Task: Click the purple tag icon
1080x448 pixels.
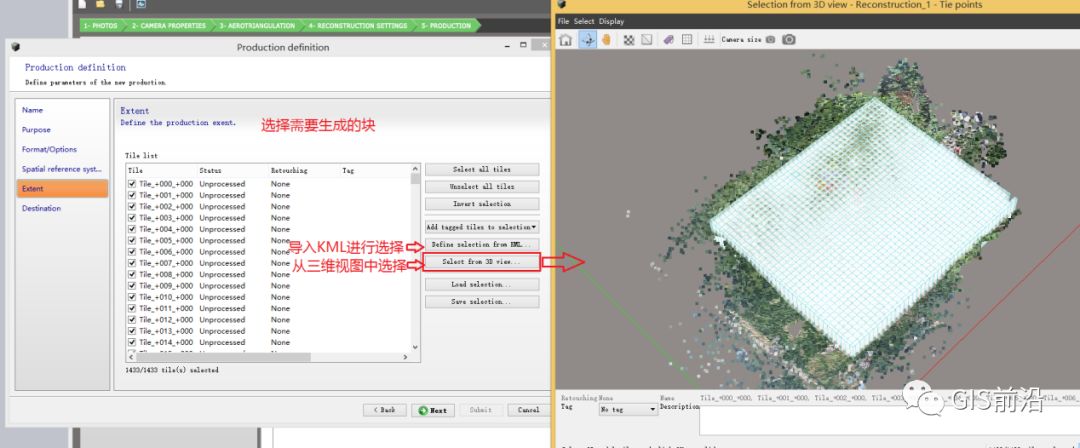Action: [668, 40]
